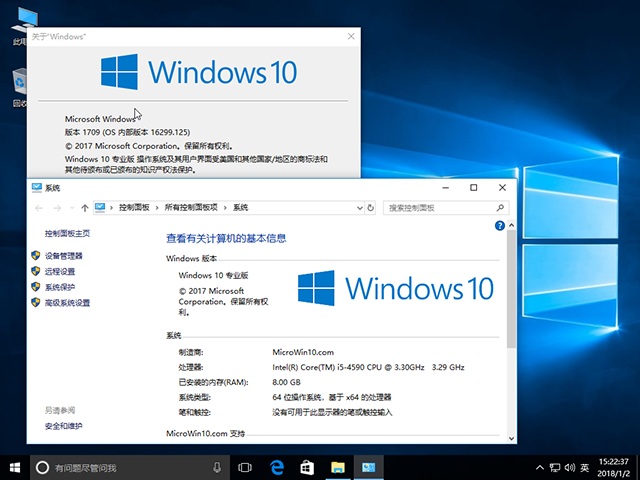Select the System control panel taskbar icon
Viewport: 640px width, 480px height.
point(369,468)
